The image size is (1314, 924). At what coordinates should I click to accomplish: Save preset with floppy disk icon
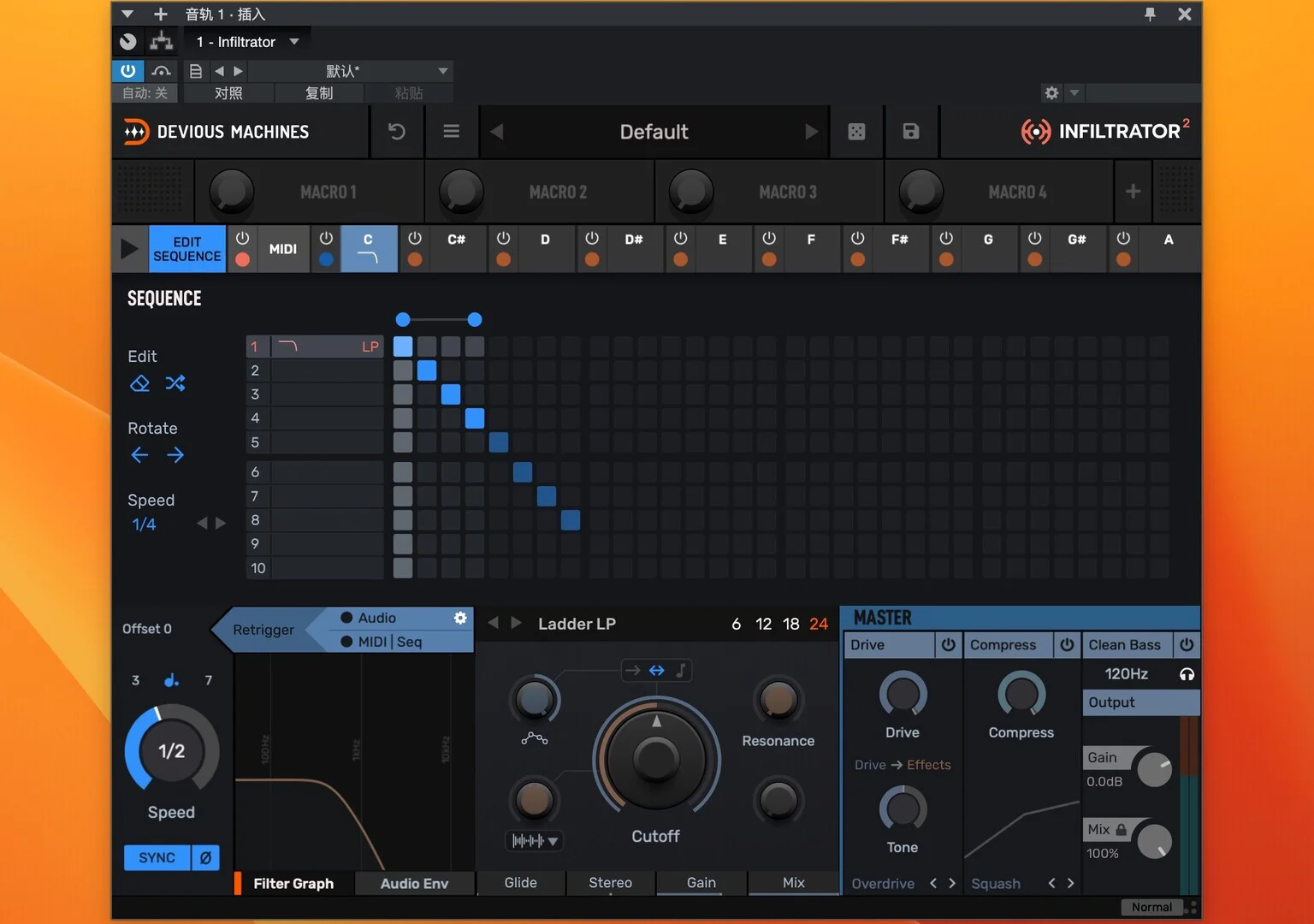click(911, 131)
